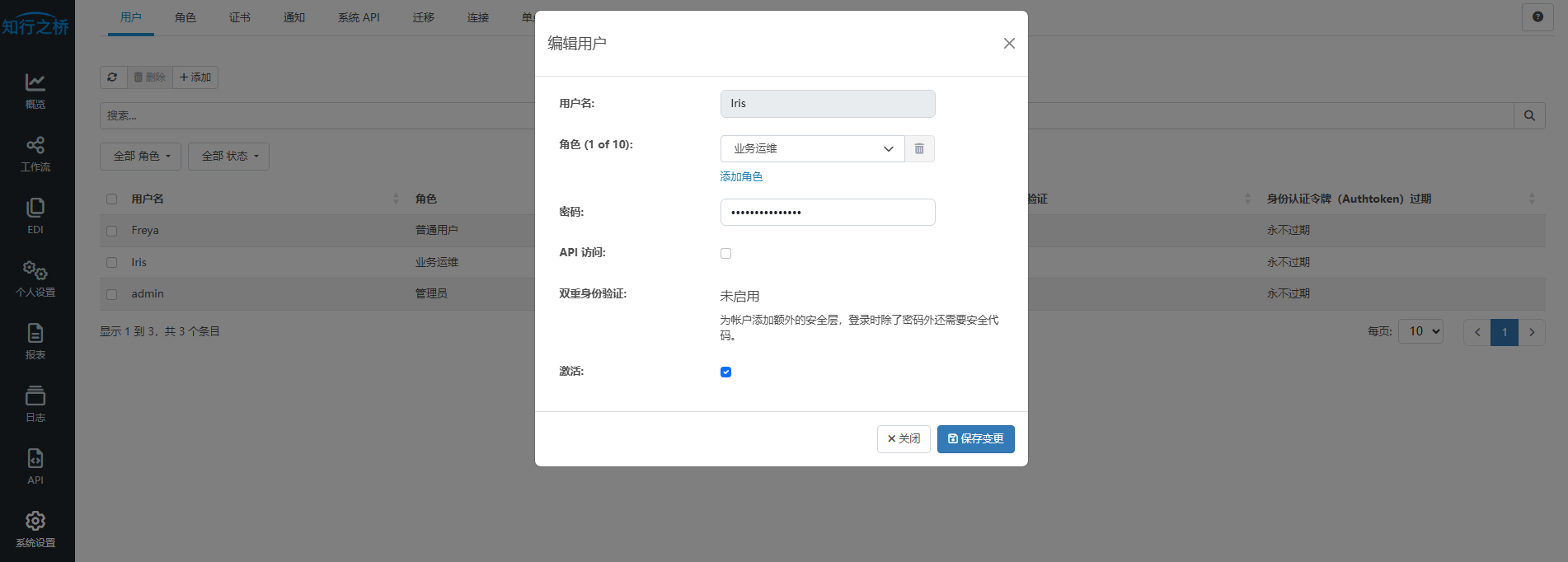Expand the 业务运维 role dropdown
This screenshot has width=1568, height=562.
coord(812,149)
